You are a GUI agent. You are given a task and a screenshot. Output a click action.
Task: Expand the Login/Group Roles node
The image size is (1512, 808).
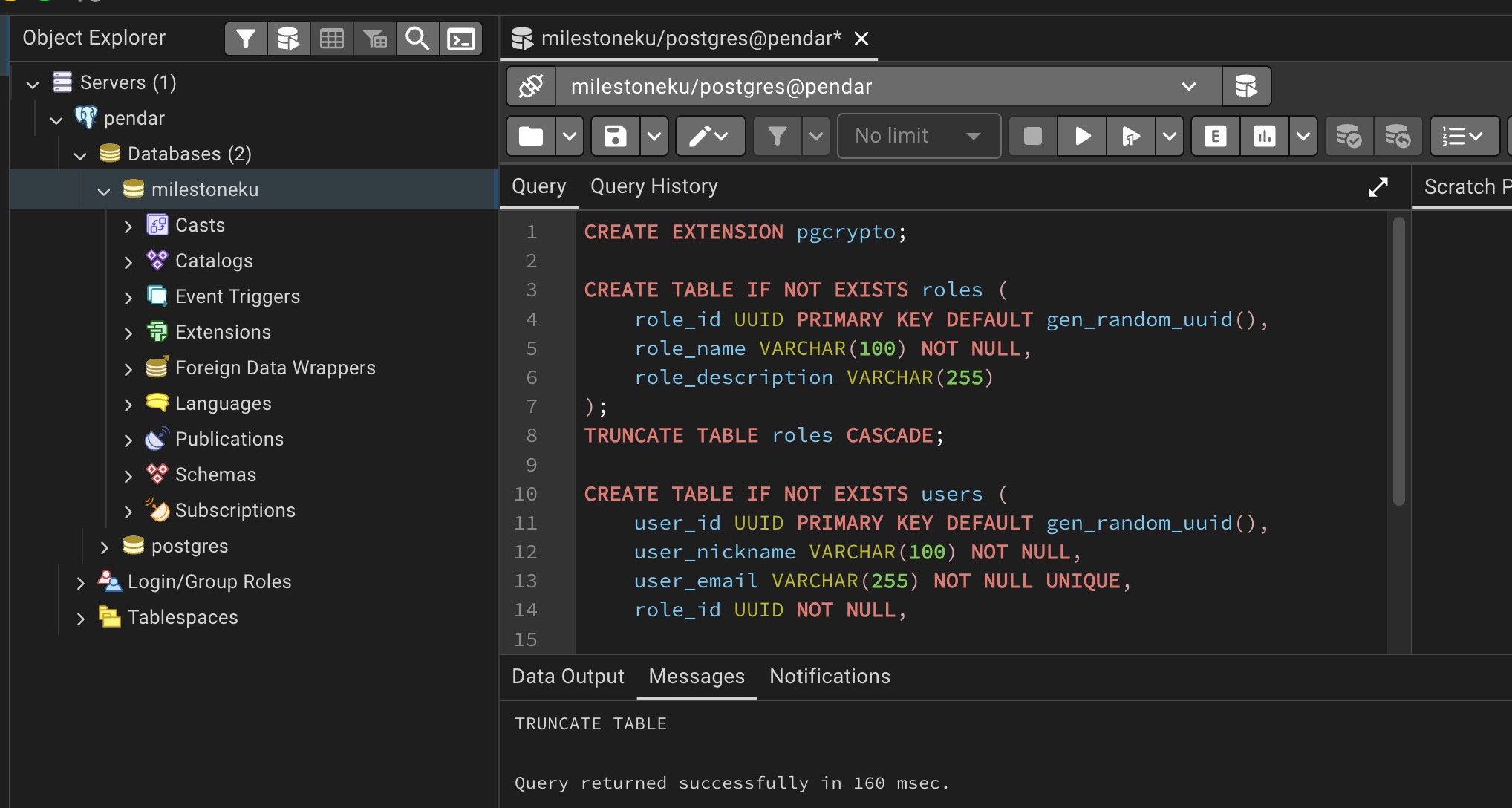80,582
